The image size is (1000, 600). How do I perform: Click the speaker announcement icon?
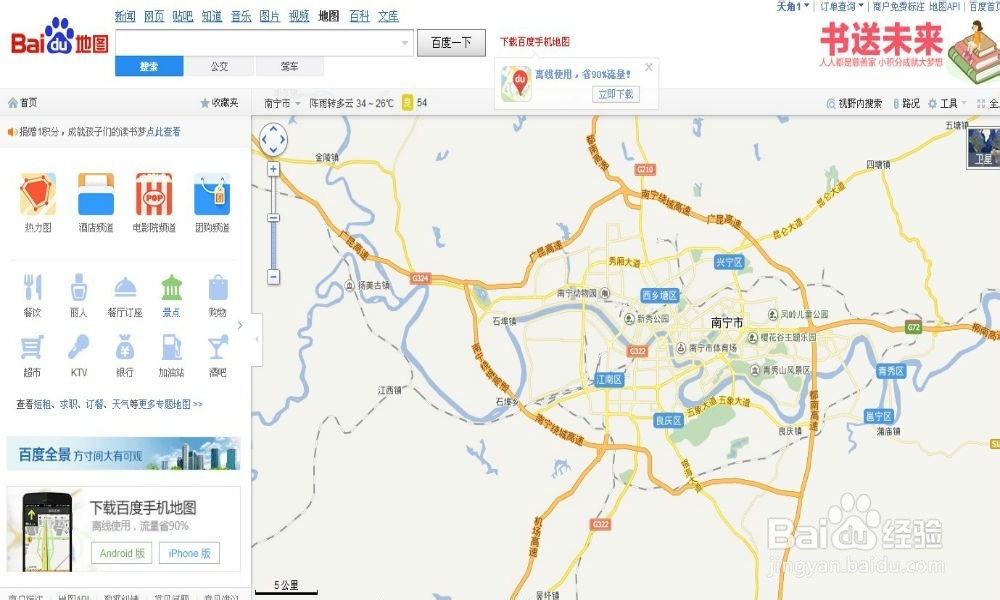pyautogui.click(x=11, y=132)
